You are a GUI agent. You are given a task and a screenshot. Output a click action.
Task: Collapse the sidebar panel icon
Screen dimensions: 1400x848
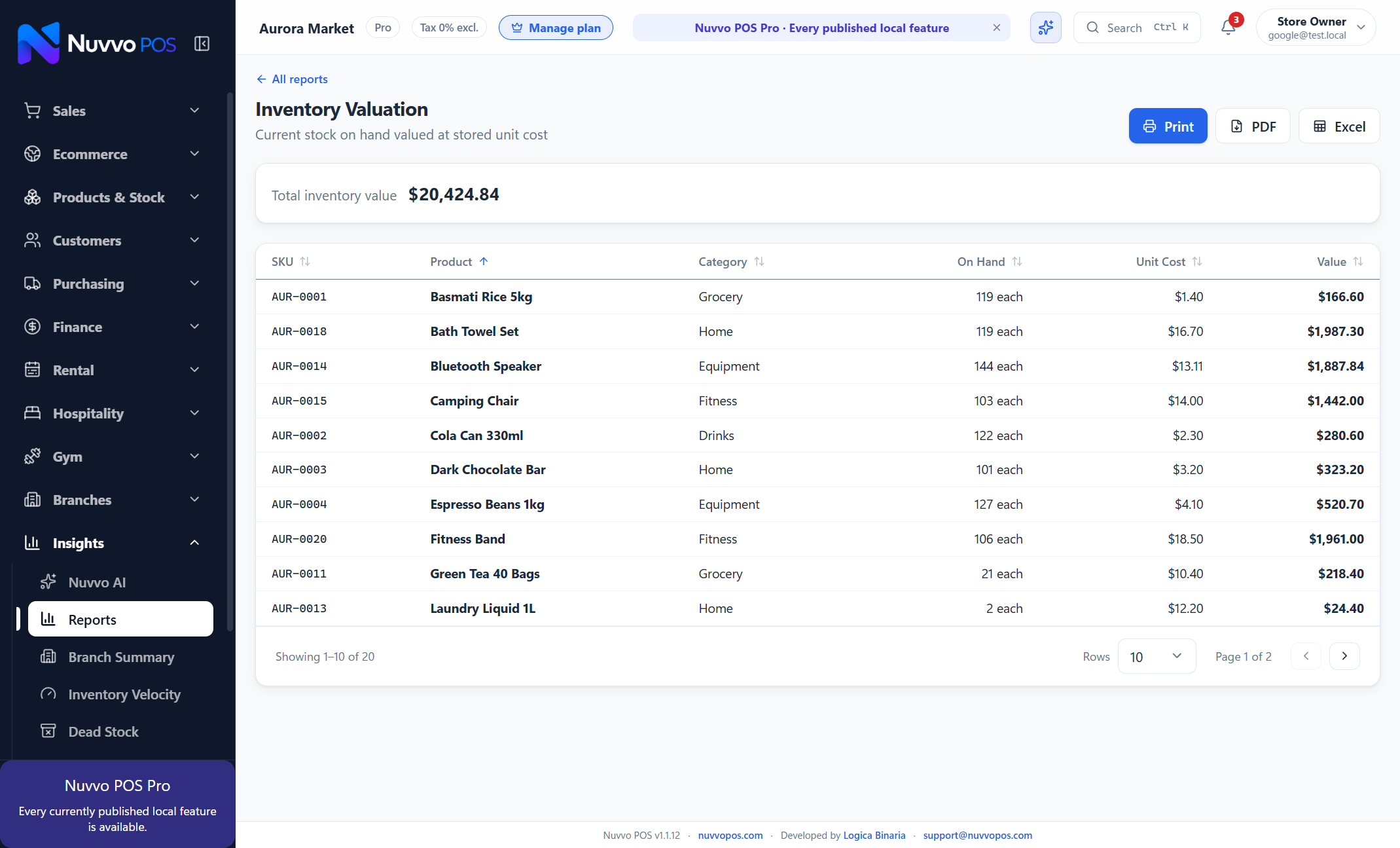[x=202, y=44]
